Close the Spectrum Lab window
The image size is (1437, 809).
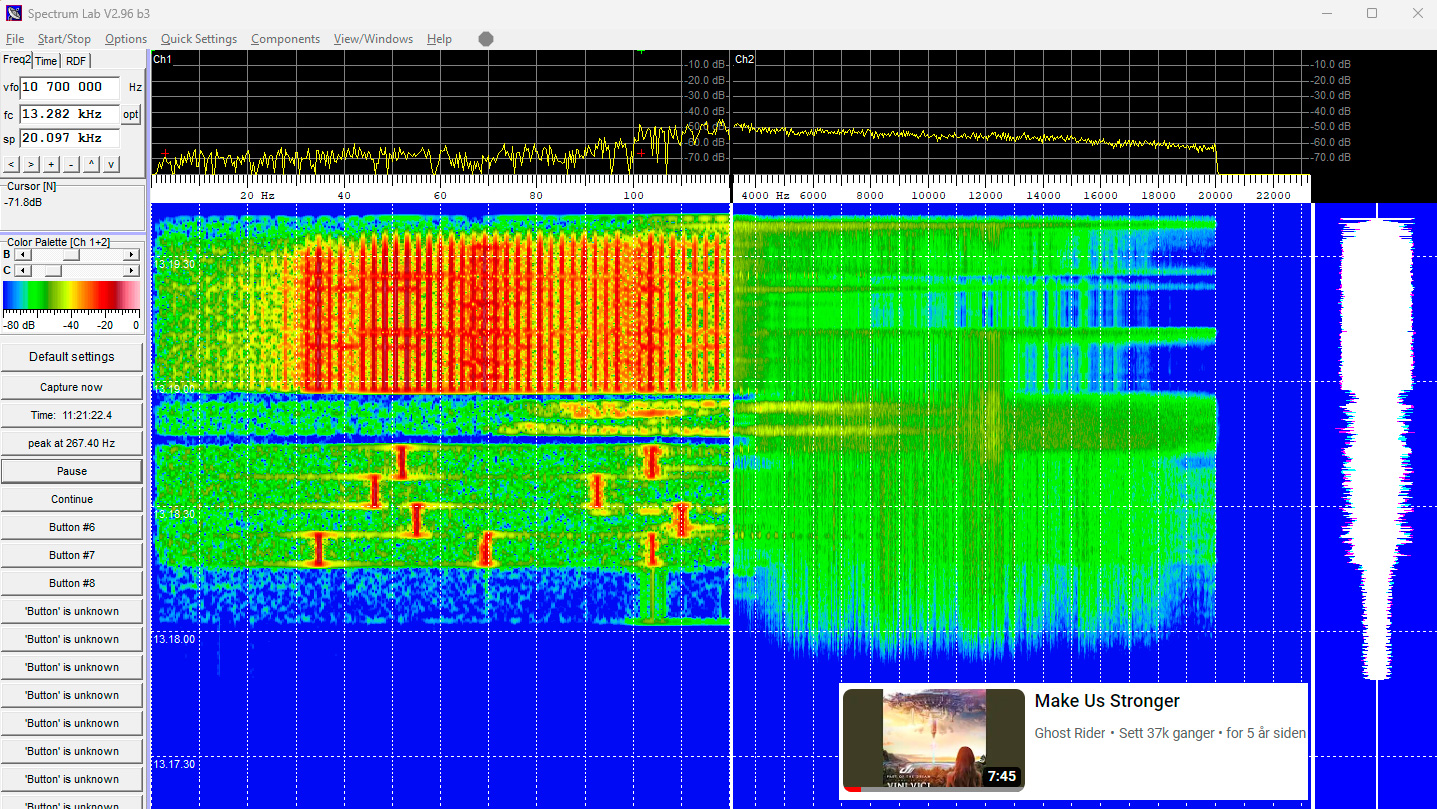(x=1416, y=13)
